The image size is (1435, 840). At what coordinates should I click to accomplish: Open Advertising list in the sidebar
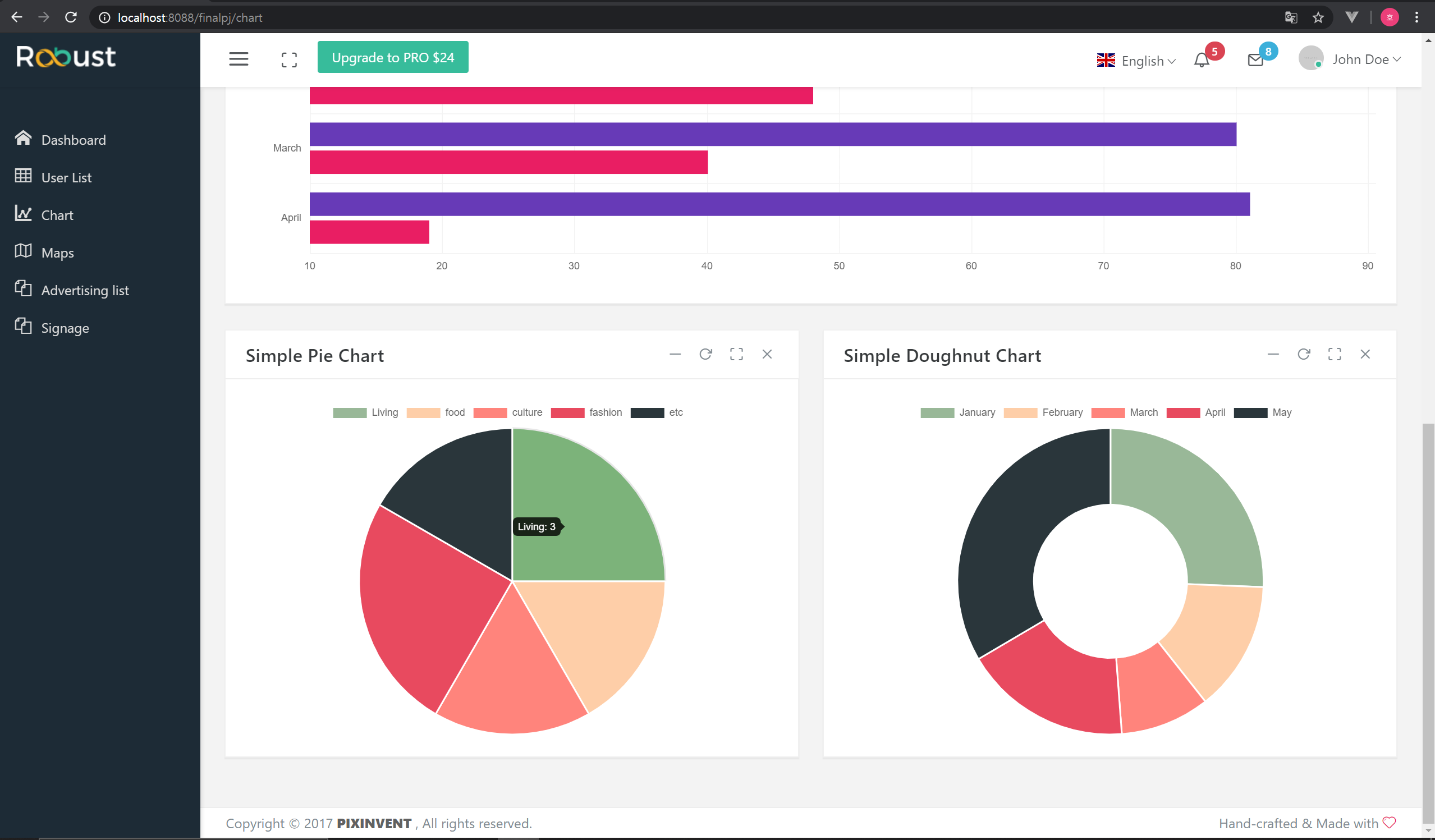coord(85,290)
